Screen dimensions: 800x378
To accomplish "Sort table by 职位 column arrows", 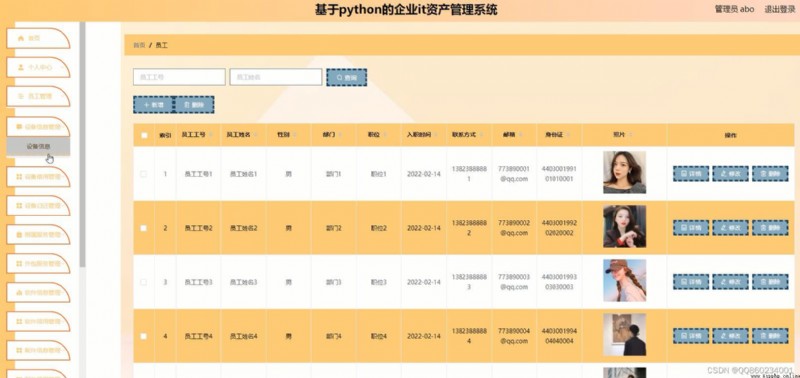I will [x=386, y=135].
